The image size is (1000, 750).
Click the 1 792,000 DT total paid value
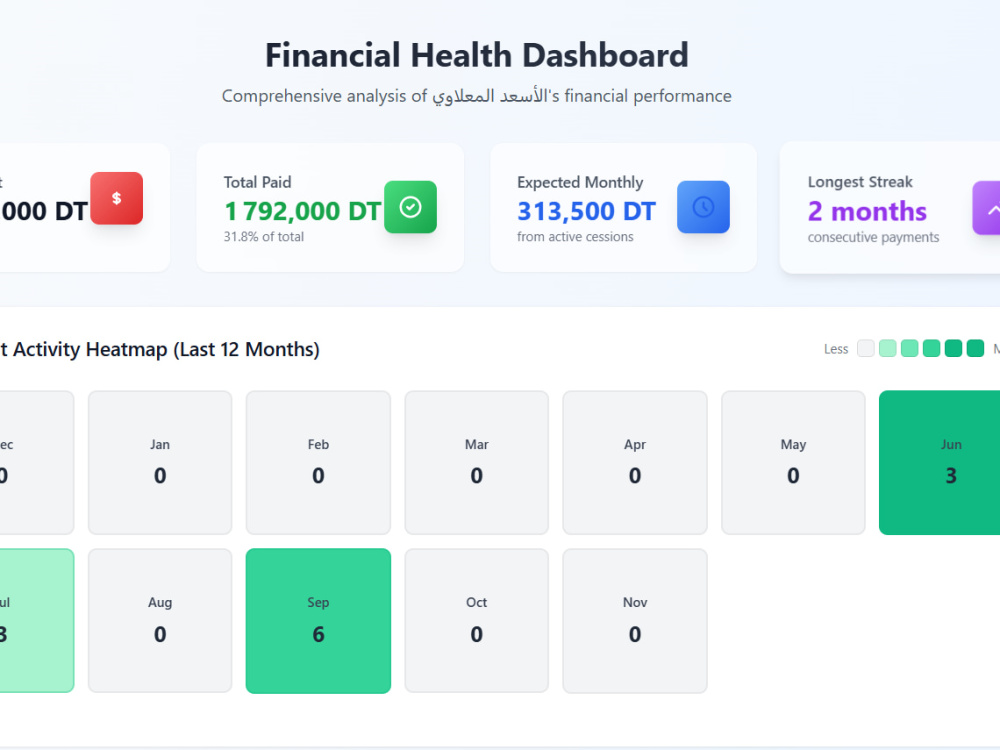pos(302,211)
